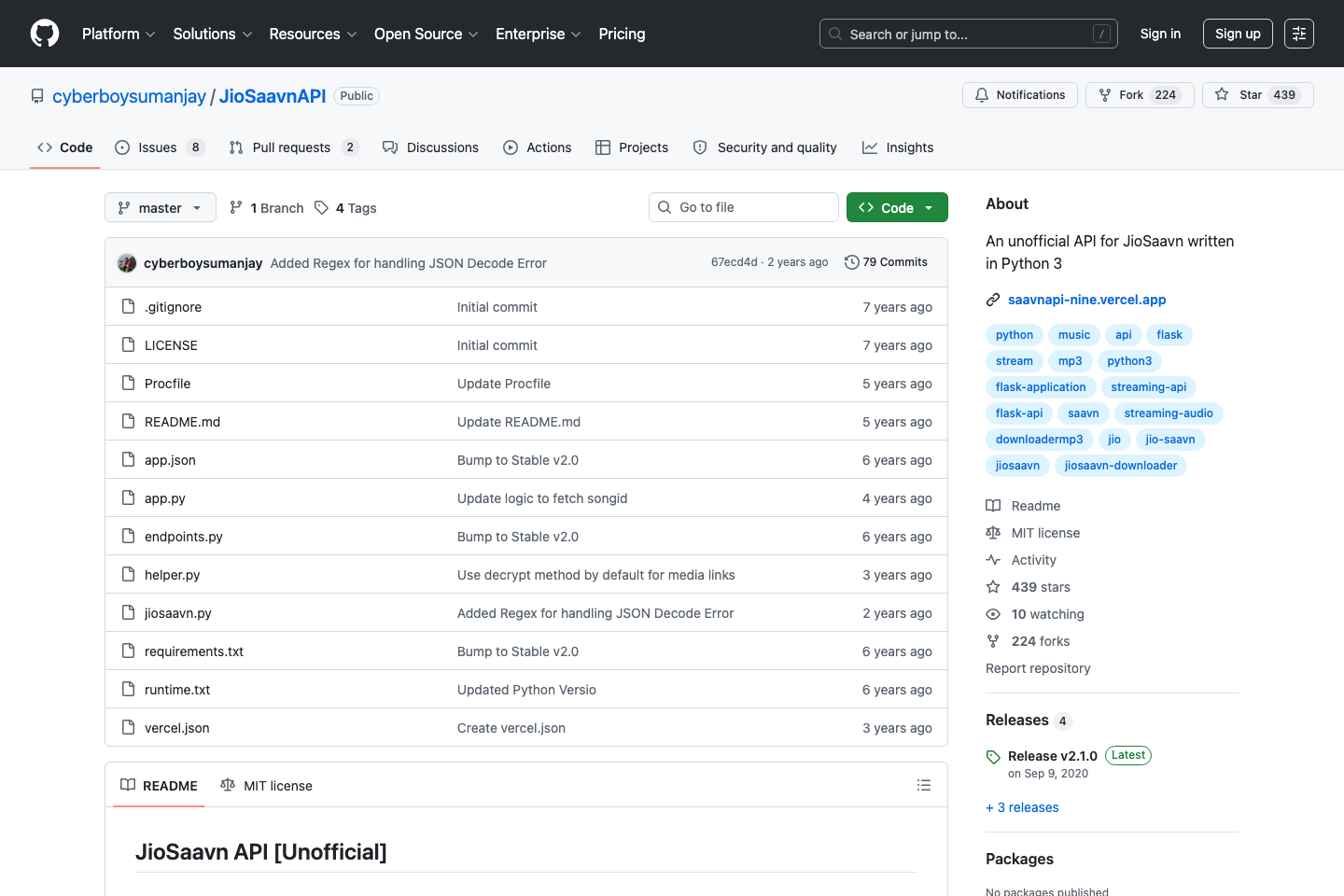This screenshot has height=896, width=1344.
Task: Click the README file icon for app.py
Action: click(x=128, y=498)
